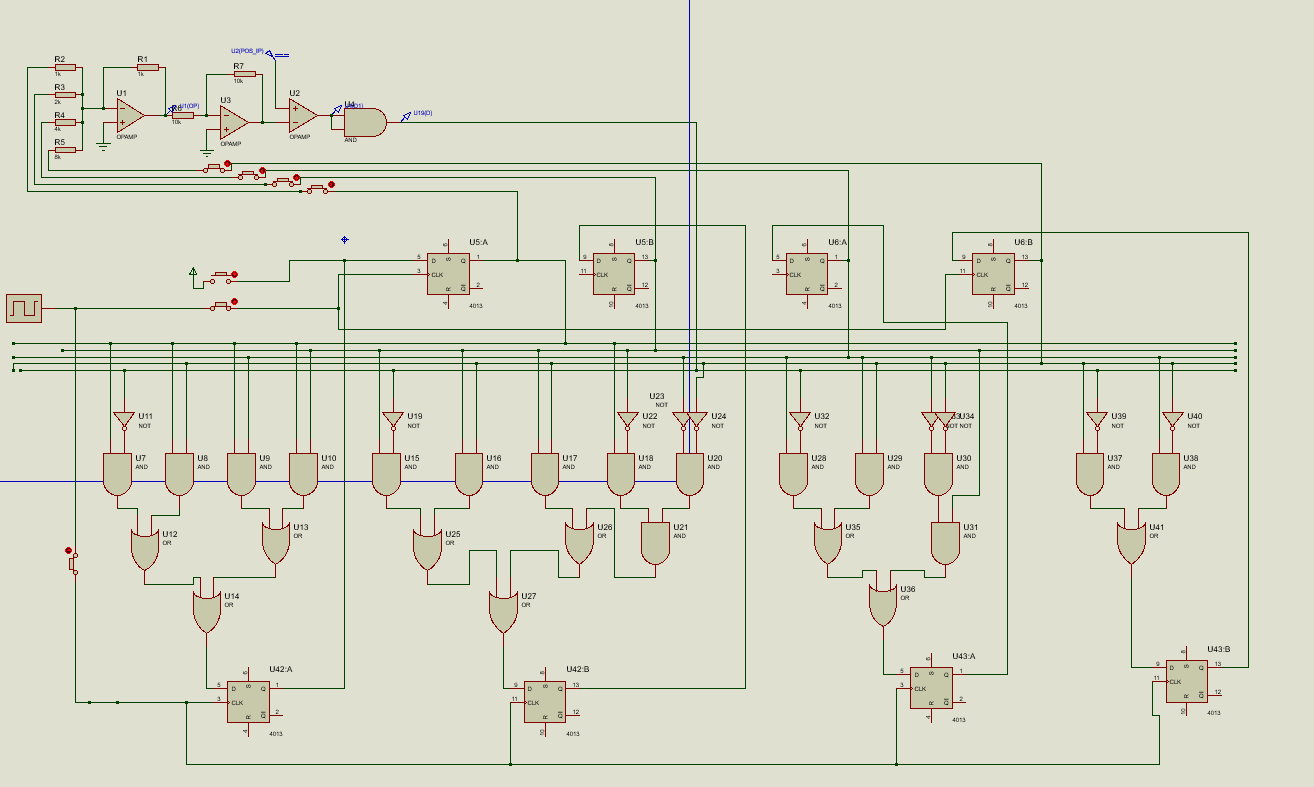The width and height of the screenshot is (1314, 787).
Task: Select resistor R2 (1k)
Action: 65,67
